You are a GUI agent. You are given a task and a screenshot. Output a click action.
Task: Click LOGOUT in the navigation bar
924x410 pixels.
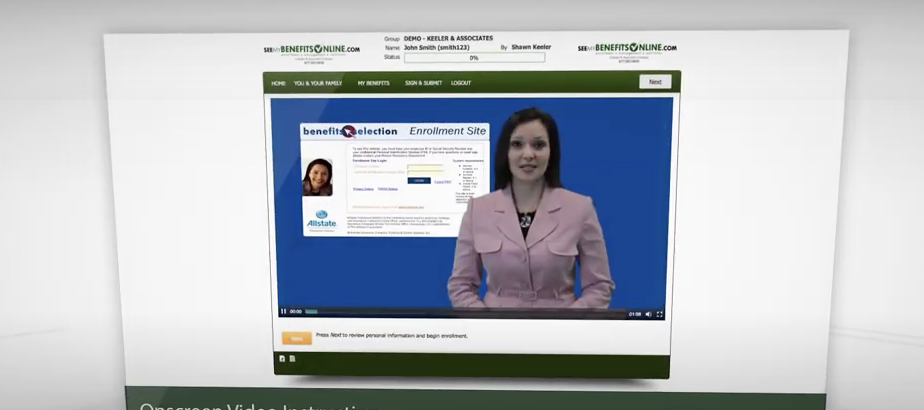point(461,83)
